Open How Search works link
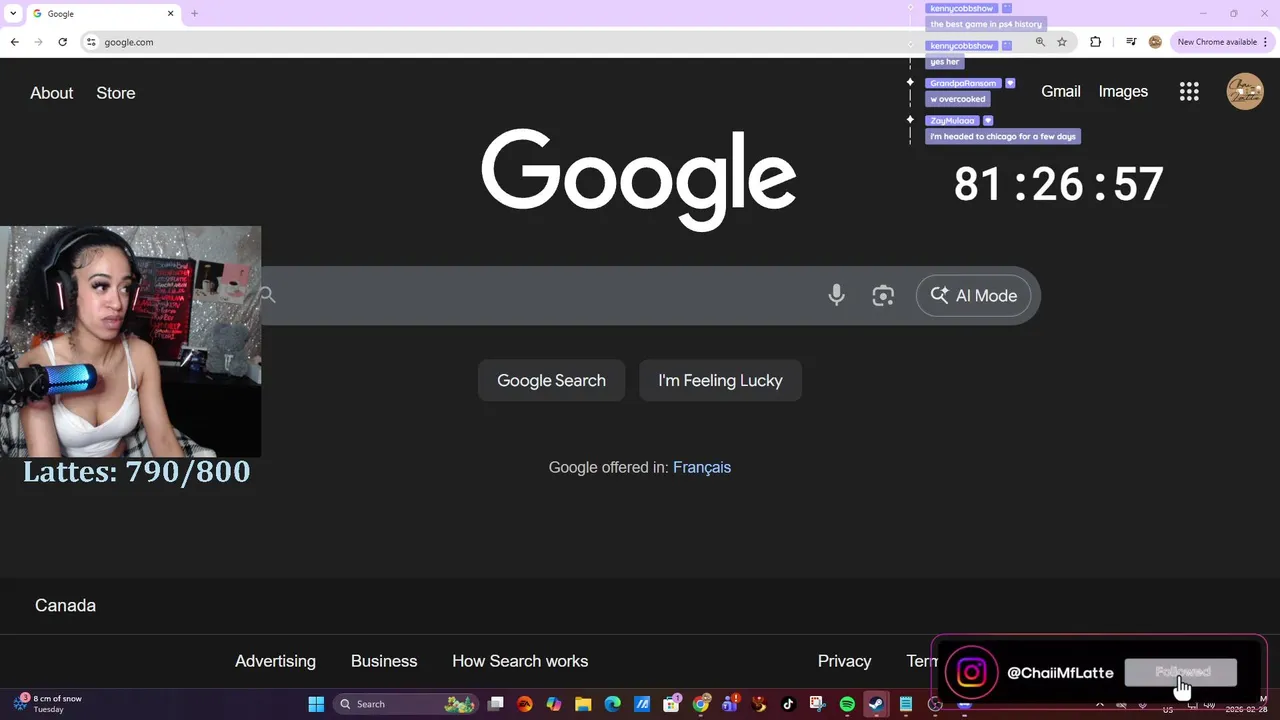Viewport: 1280px width, 720px height. [x=520, y=661]
